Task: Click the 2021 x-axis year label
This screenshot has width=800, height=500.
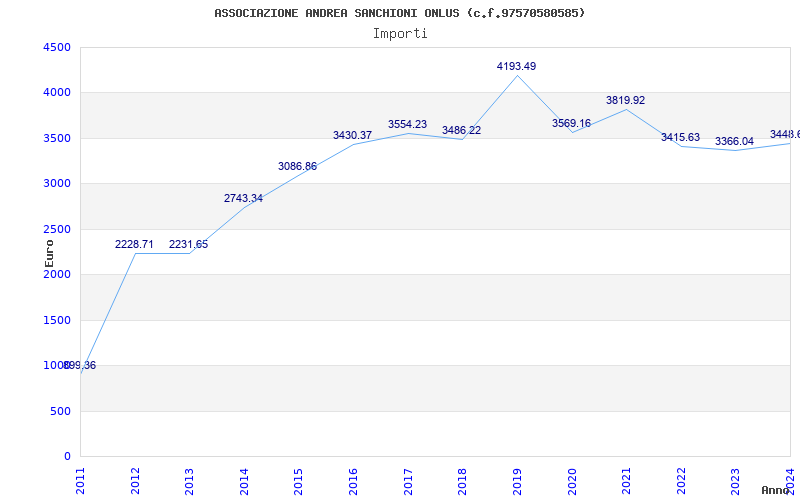Action: pos(626,481)
